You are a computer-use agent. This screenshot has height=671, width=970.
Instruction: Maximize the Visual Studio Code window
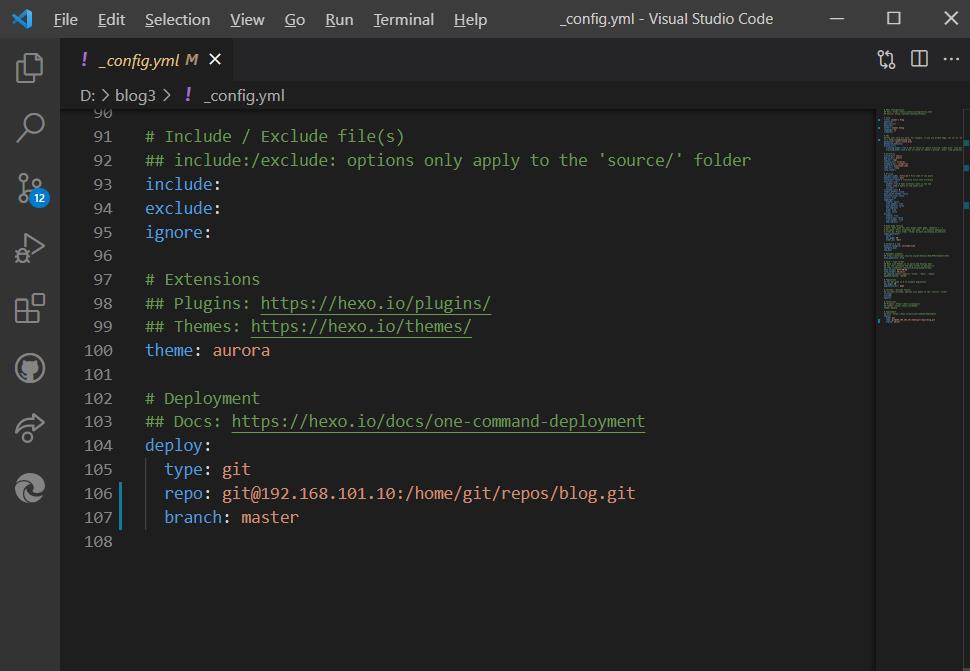[x=893, y=19]
